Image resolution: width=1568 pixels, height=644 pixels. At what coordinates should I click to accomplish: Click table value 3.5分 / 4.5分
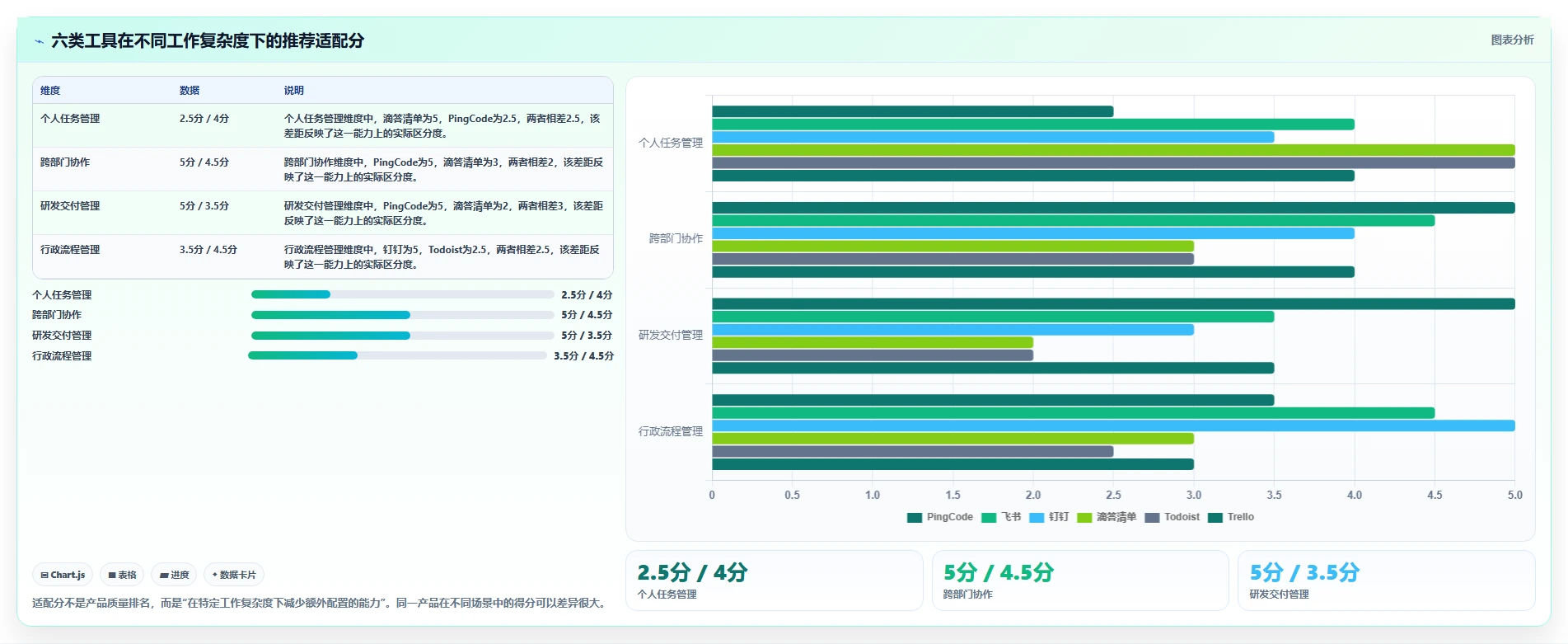[208, 250]
